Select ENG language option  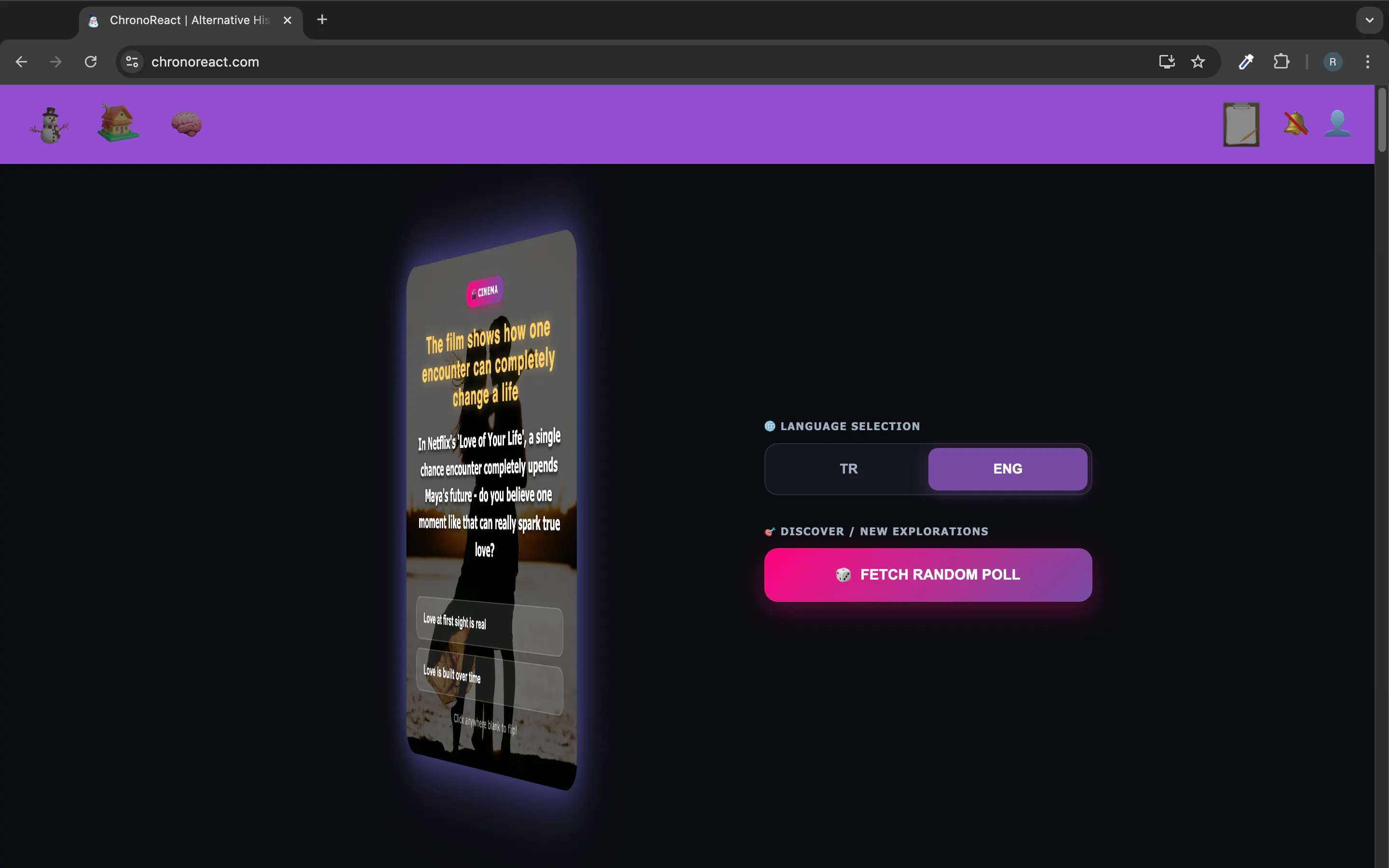(x=1008, y=469)
